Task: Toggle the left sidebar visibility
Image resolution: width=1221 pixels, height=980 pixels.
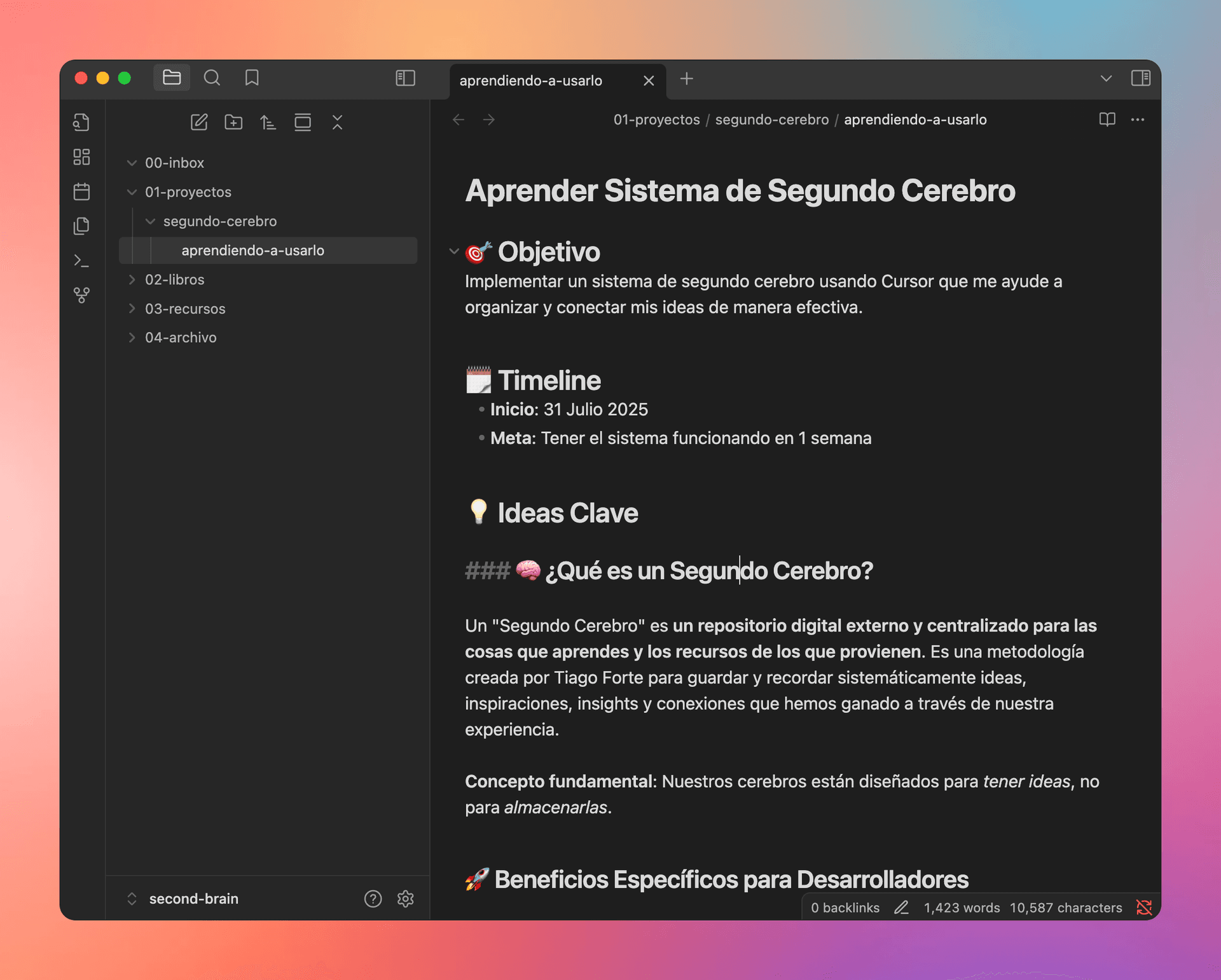Action: click(405, 78)
